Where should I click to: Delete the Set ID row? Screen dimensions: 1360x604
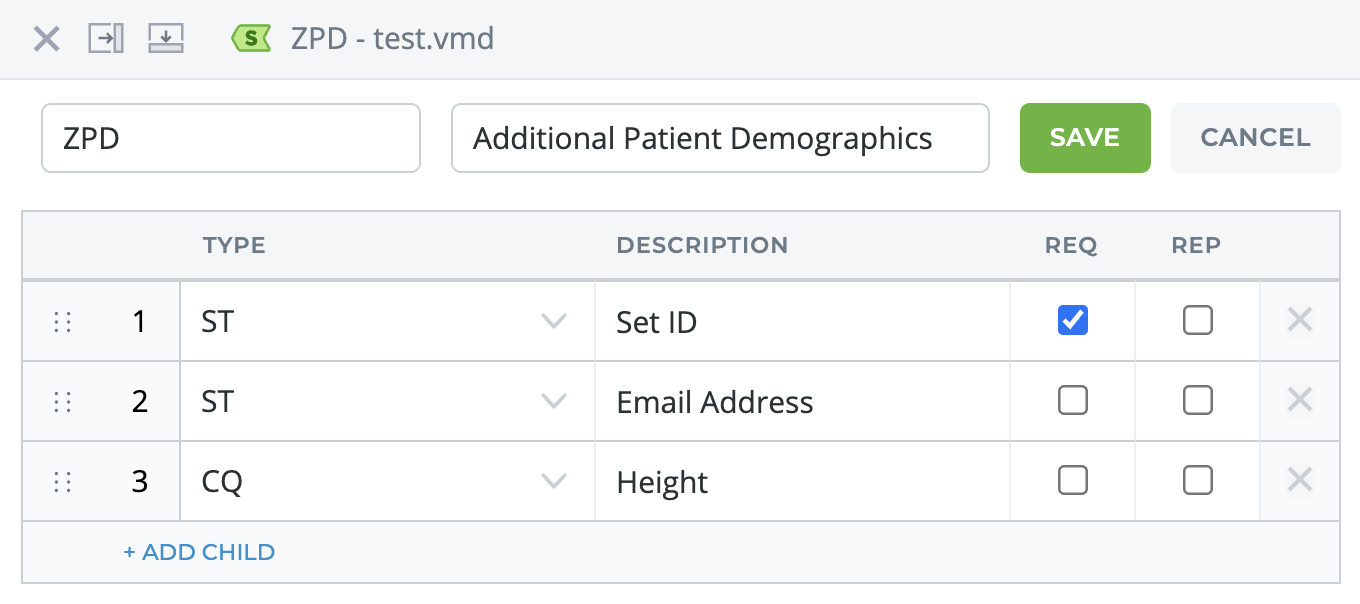coord(1299,320)
